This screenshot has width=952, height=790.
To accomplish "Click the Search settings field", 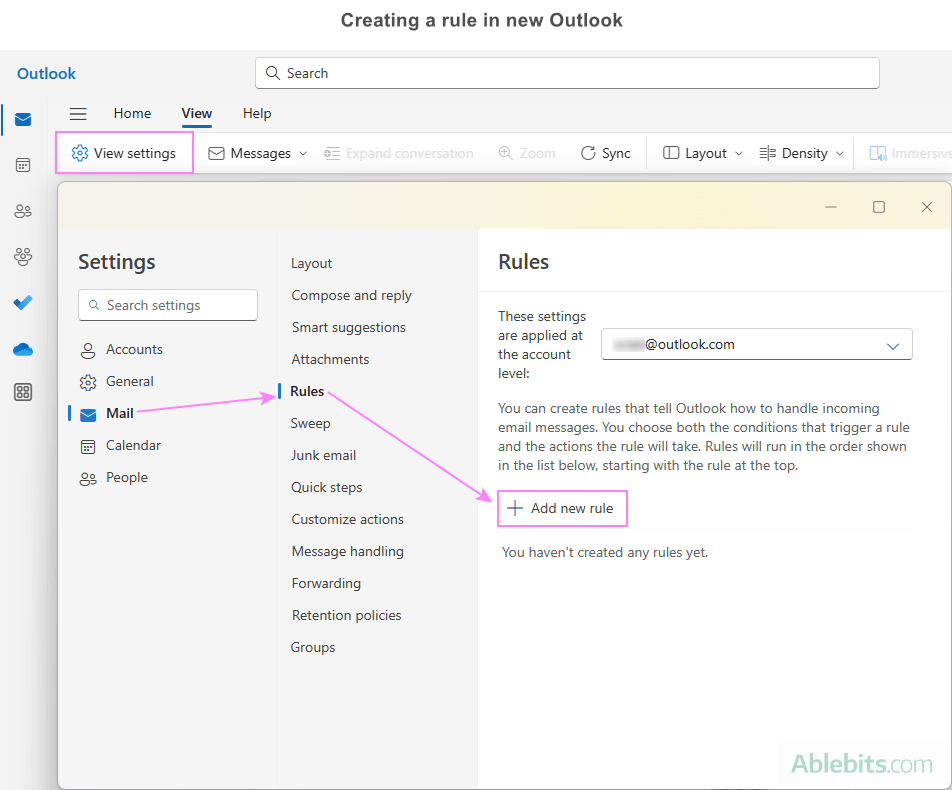I will [x=167, y=304].
